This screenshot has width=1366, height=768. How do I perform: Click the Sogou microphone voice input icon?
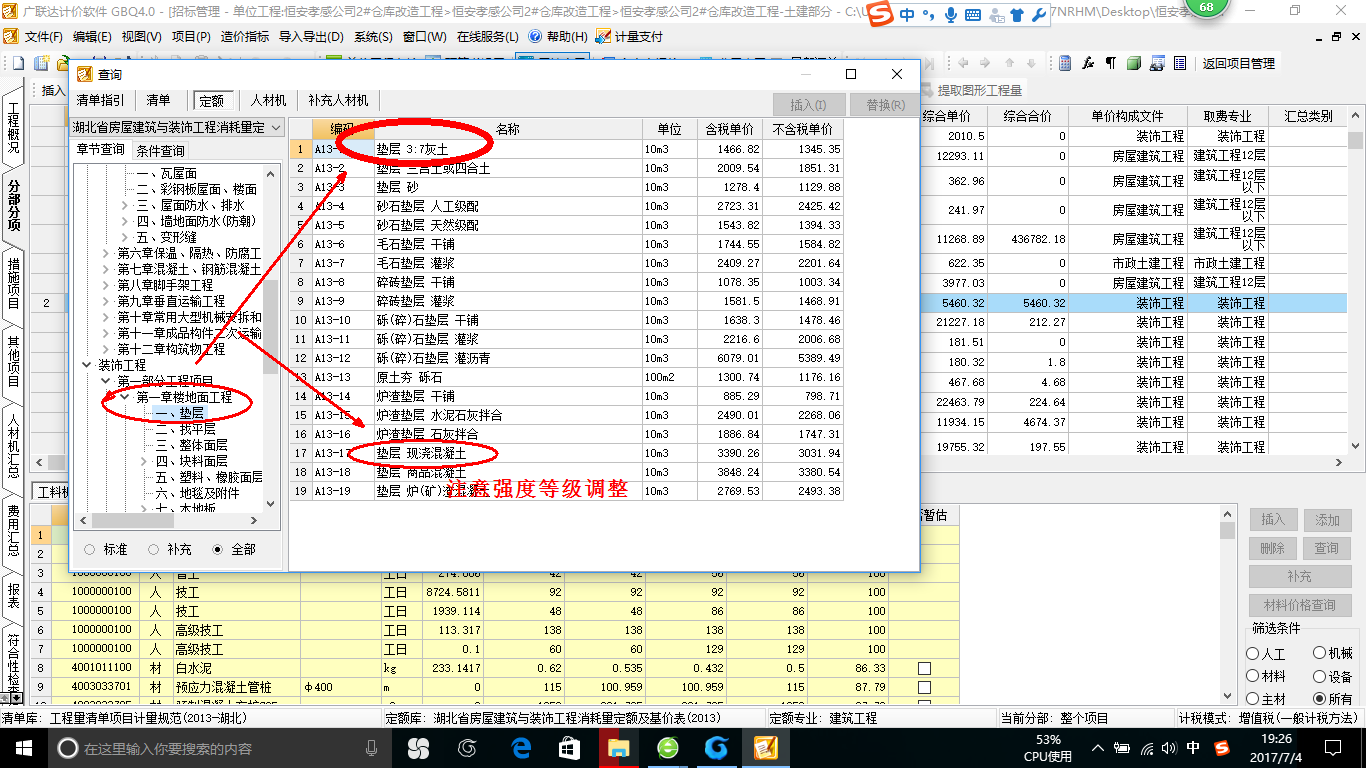tap(949, 15)
